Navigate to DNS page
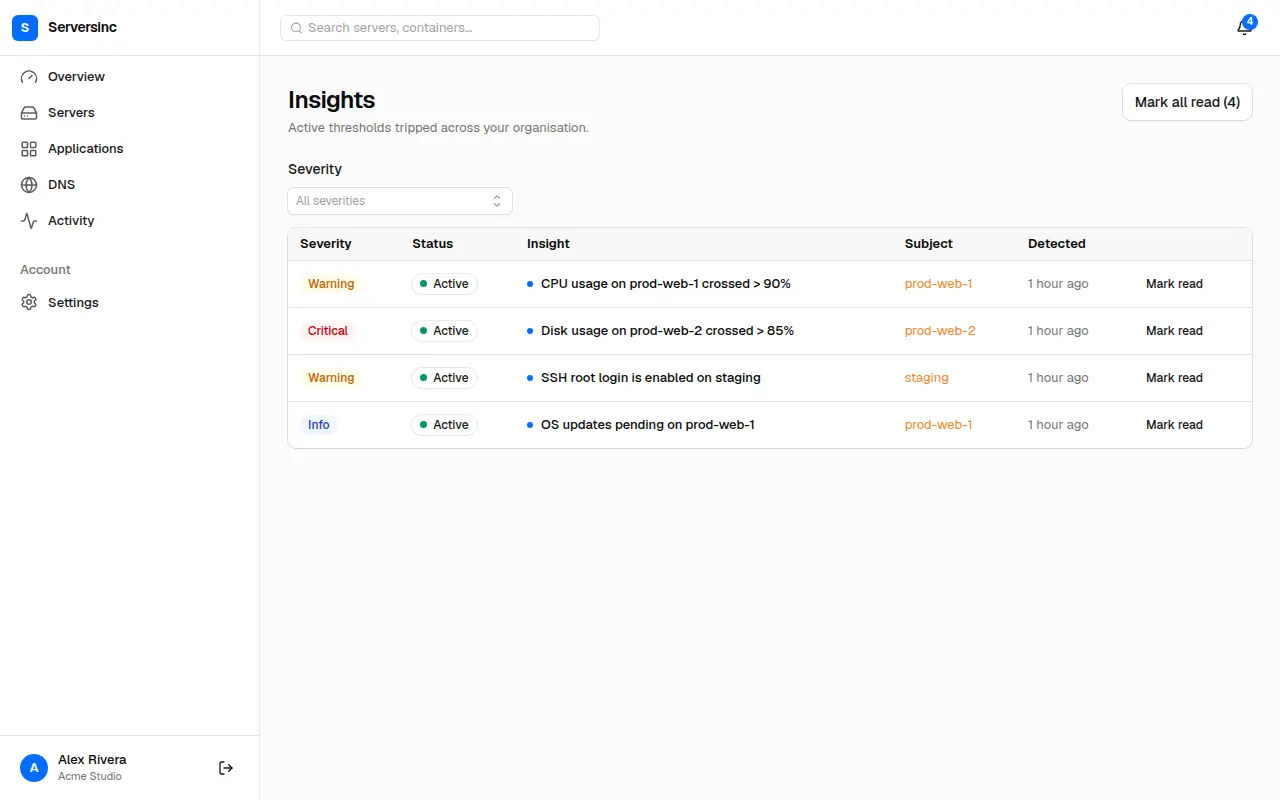 tap(61, 185)
